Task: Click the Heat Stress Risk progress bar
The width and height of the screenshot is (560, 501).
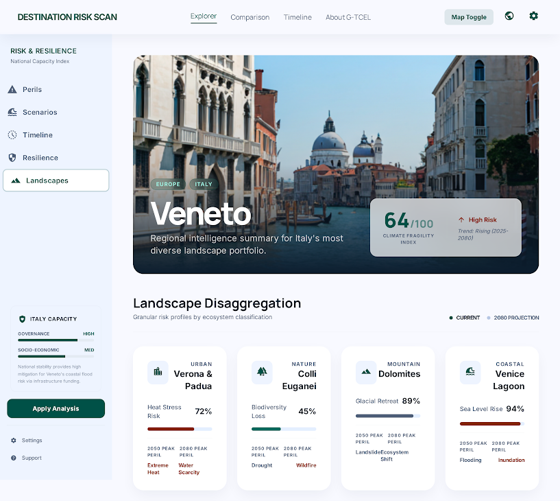Action: pyautogui.click(x=180, y=429)
